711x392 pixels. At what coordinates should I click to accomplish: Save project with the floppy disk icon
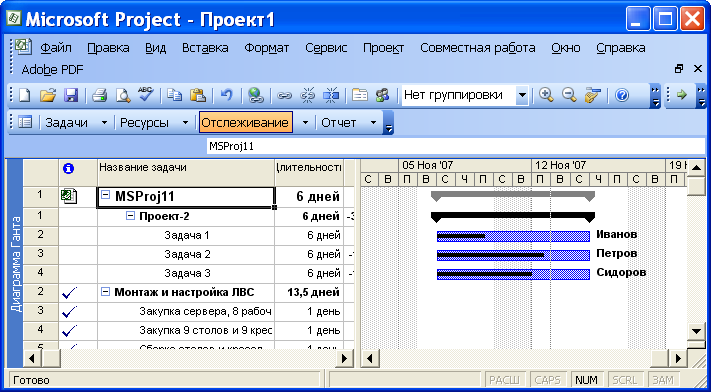tap(71, 95)
